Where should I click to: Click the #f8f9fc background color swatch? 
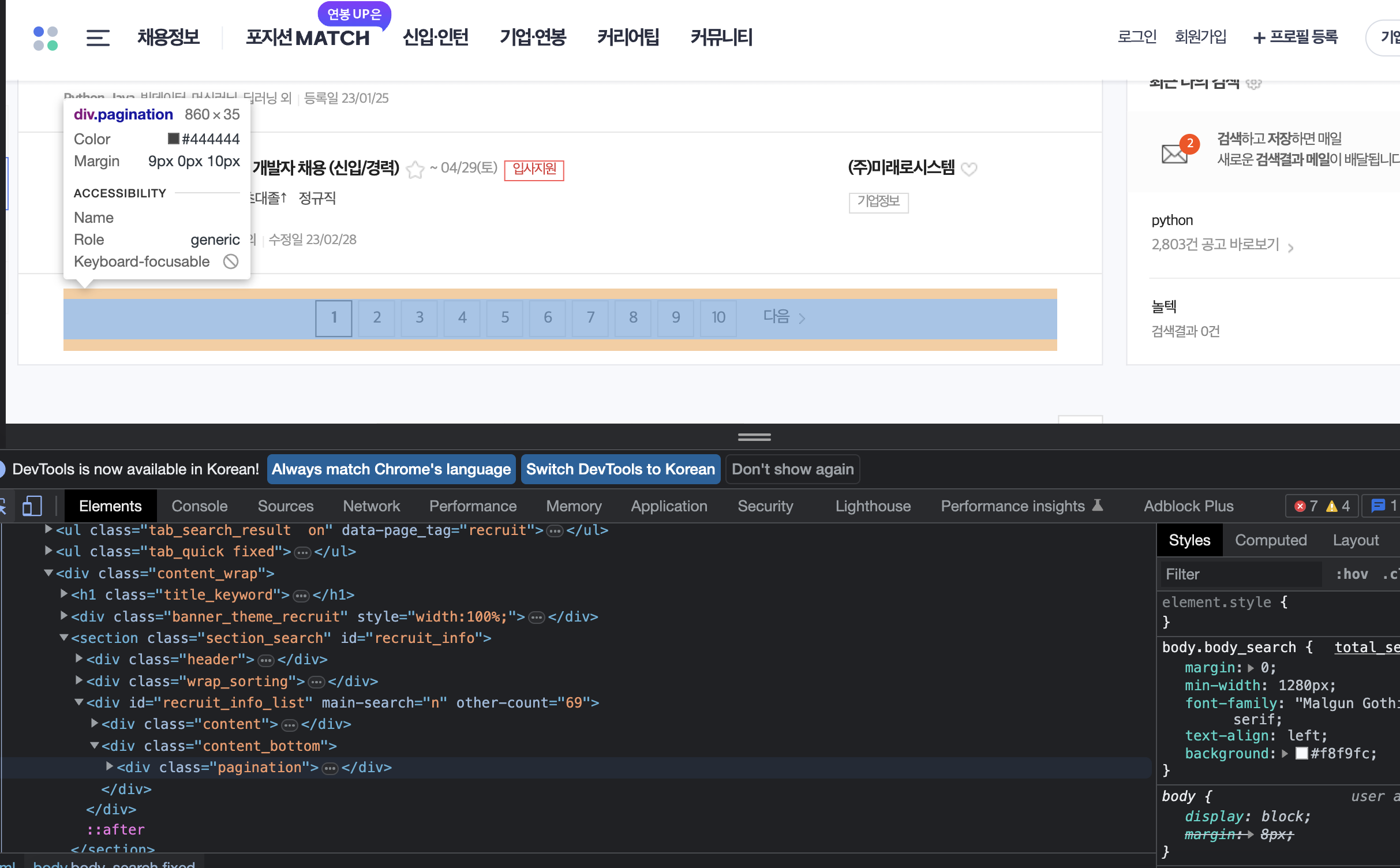click(1301, 753)
